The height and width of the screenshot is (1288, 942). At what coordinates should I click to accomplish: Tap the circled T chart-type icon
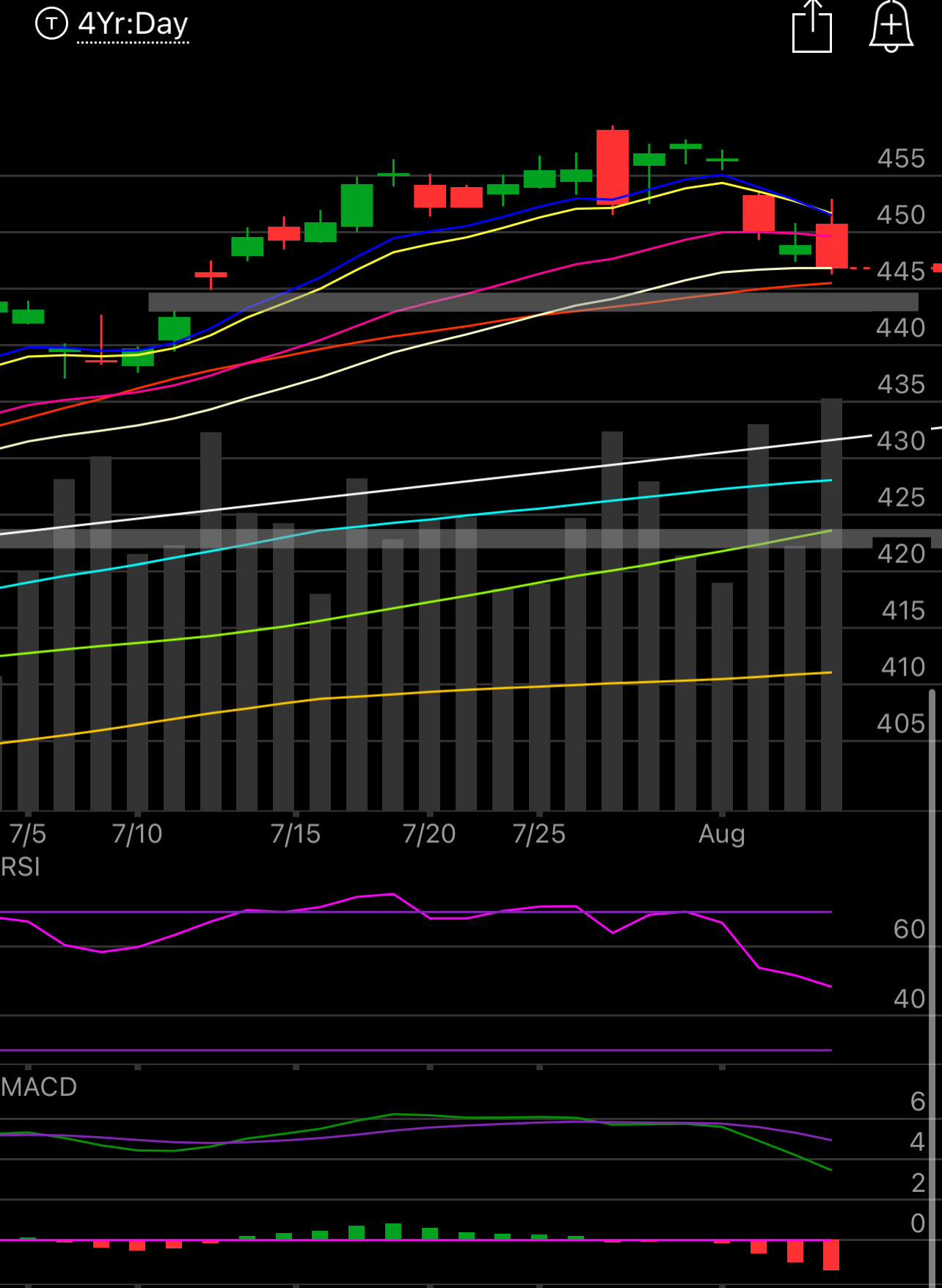point(51,24)
